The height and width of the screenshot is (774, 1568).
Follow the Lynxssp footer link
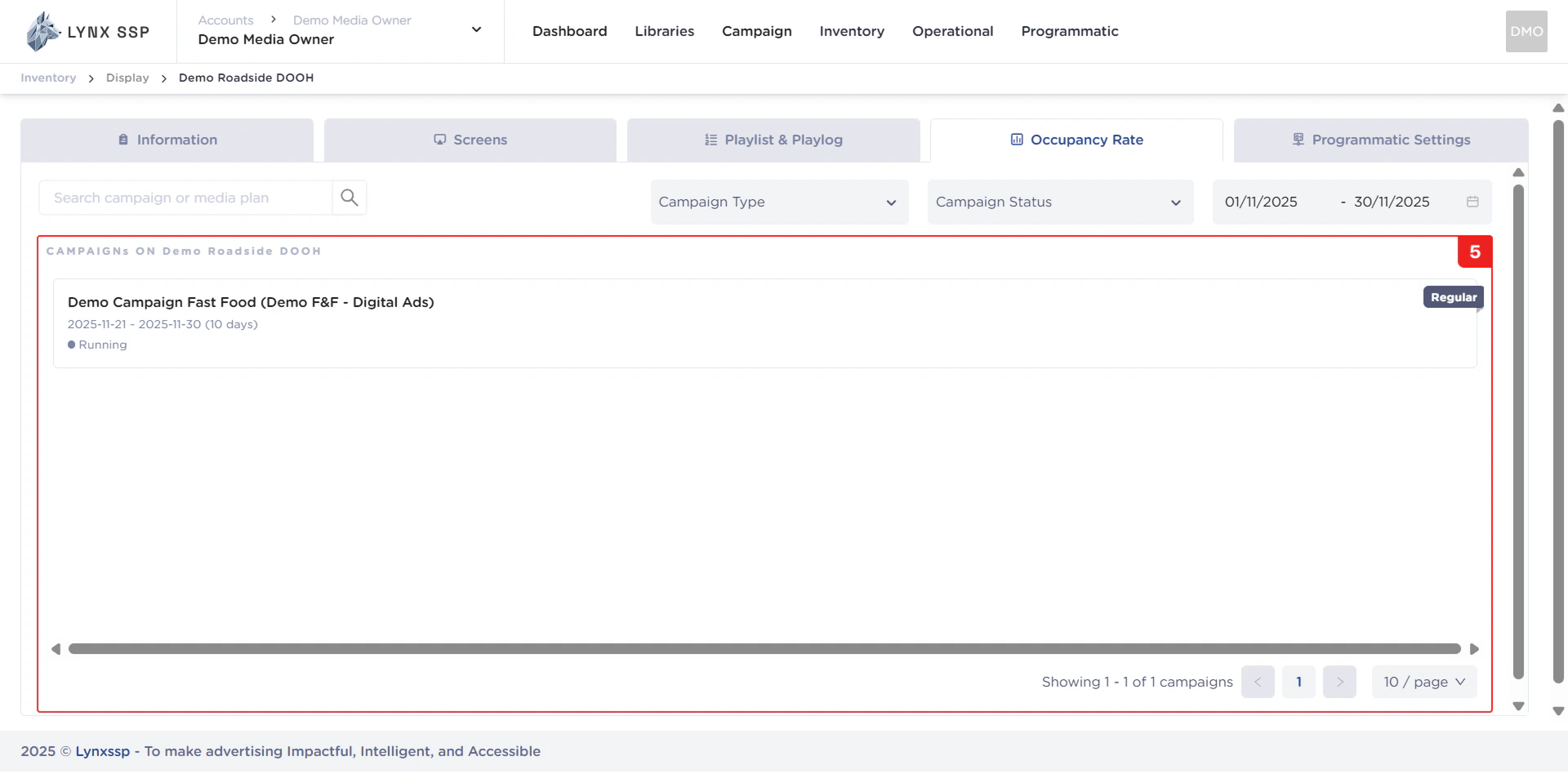coord(103,751)
